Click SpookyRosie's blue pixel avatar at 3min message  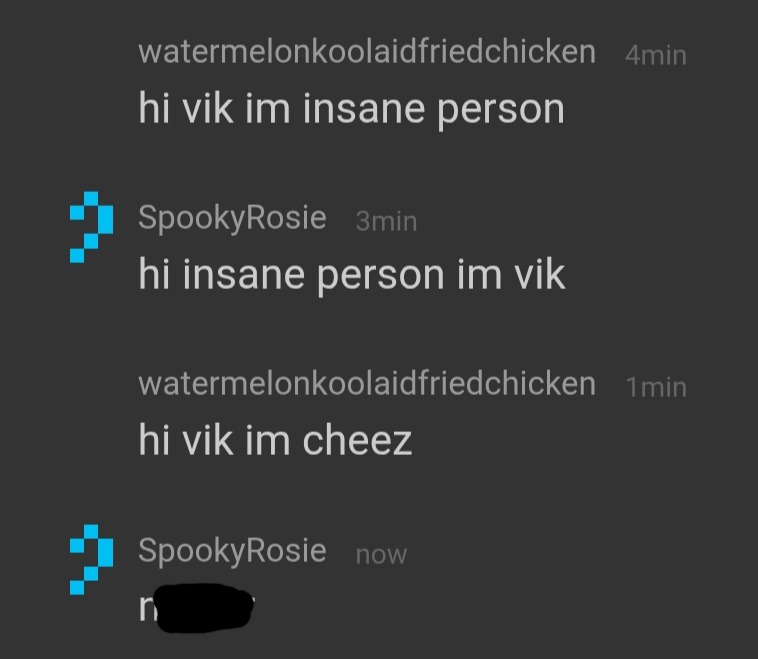91,227
